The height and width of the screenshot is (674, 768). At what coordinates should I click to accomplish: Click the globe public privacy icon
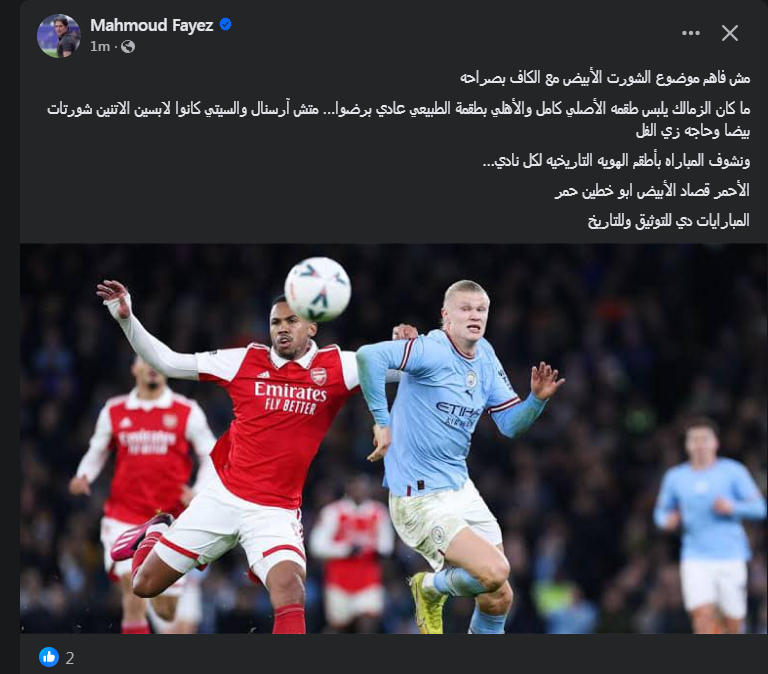128,47
